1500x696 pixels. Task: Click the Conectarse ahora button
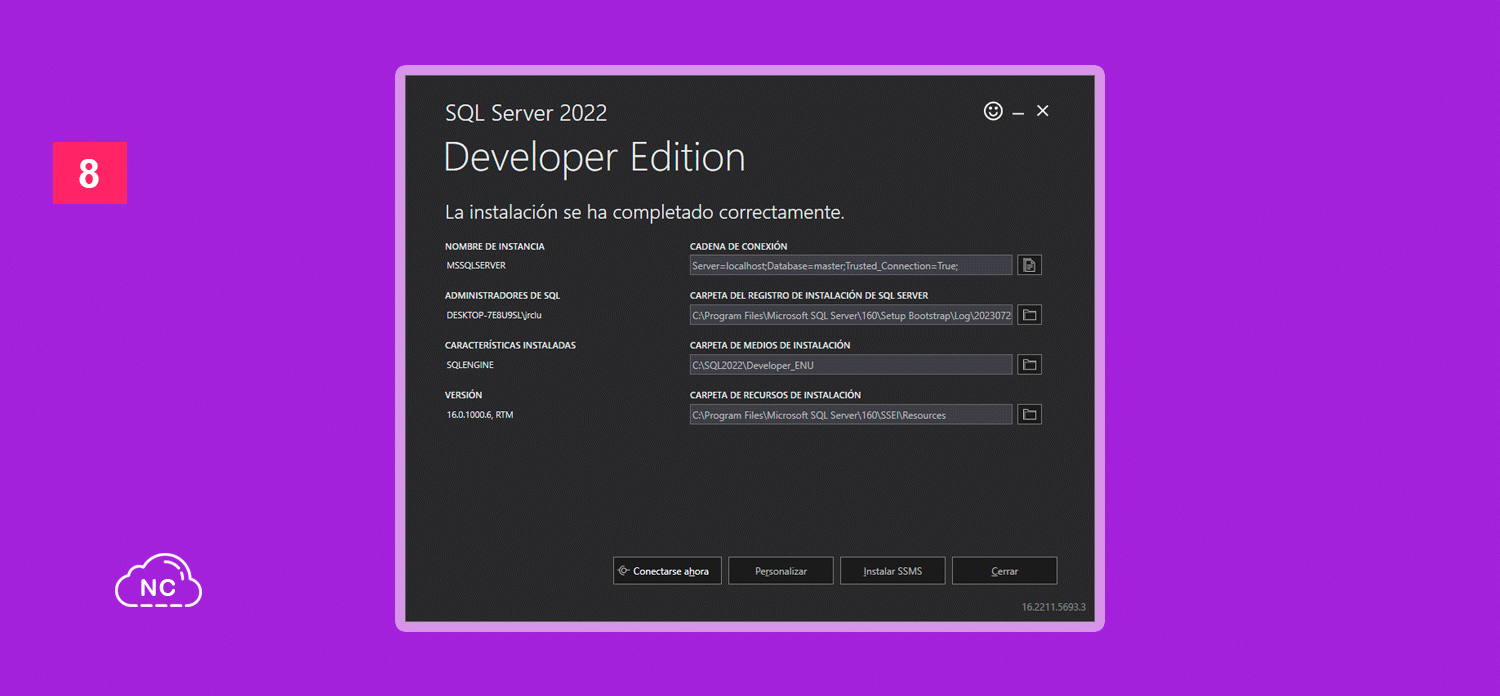tap(667, 571)
